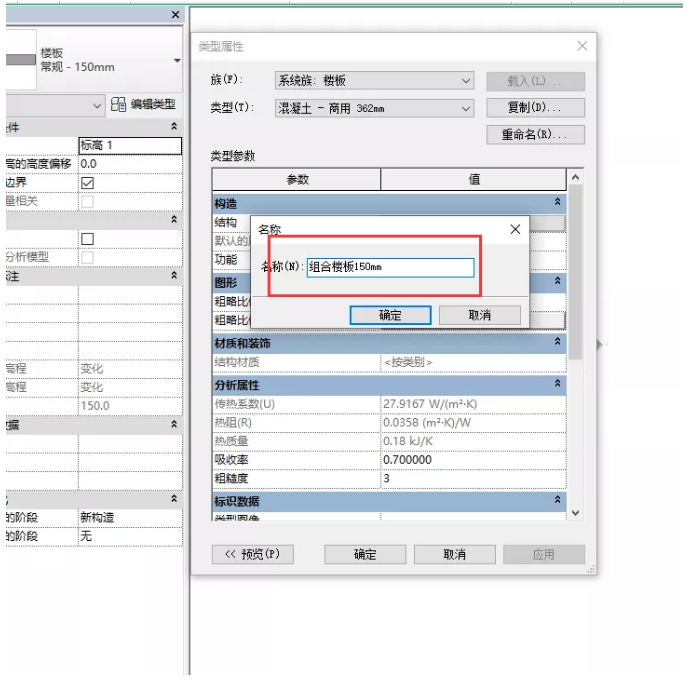Image resolution: width=693 pixels, height=683 pixels.
Task: Click the 值 column header
Action: pyautogui.click(x=473, y=179)
